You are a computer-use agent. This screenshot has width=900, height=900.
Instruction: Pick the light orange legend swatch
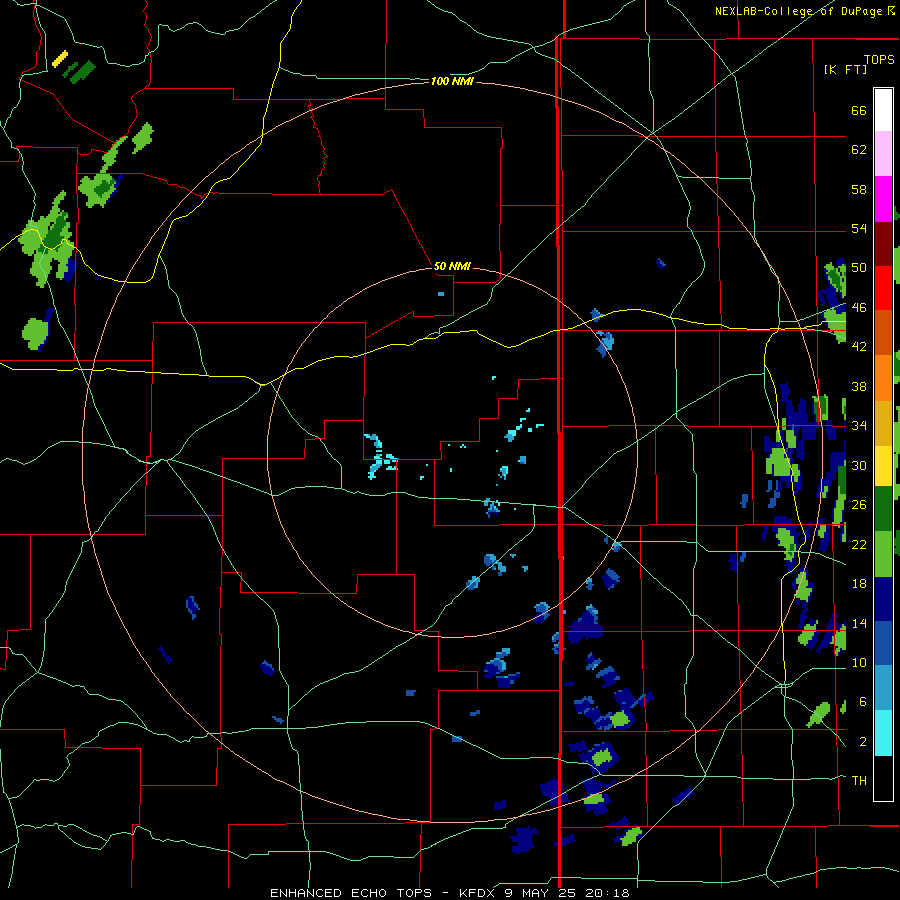tap(883, 378)
